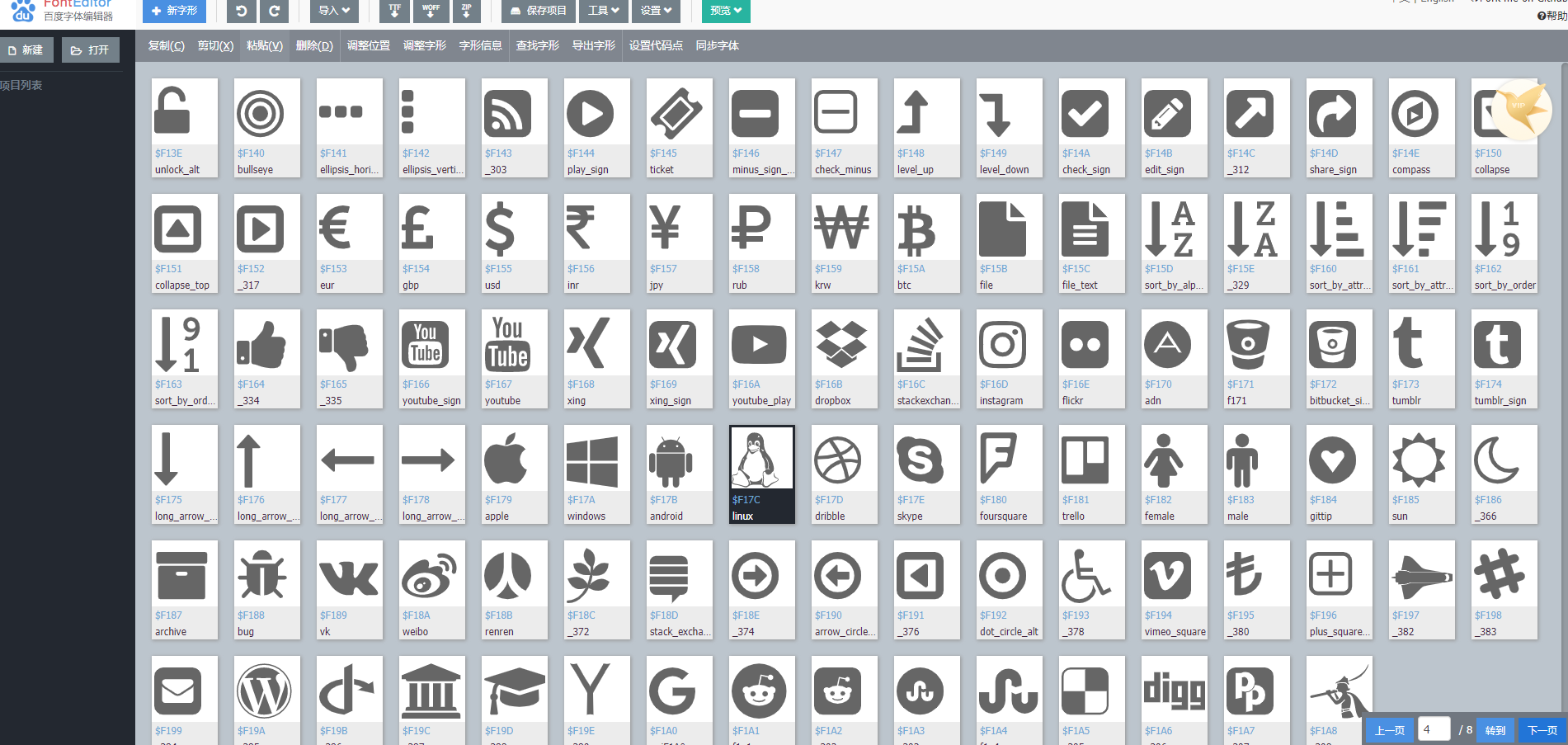The height and width of the screenshot is (745, 1568).
Task: Click the undo icon in the toolbar
Action: pyautogui.click(x=240, y=12)
